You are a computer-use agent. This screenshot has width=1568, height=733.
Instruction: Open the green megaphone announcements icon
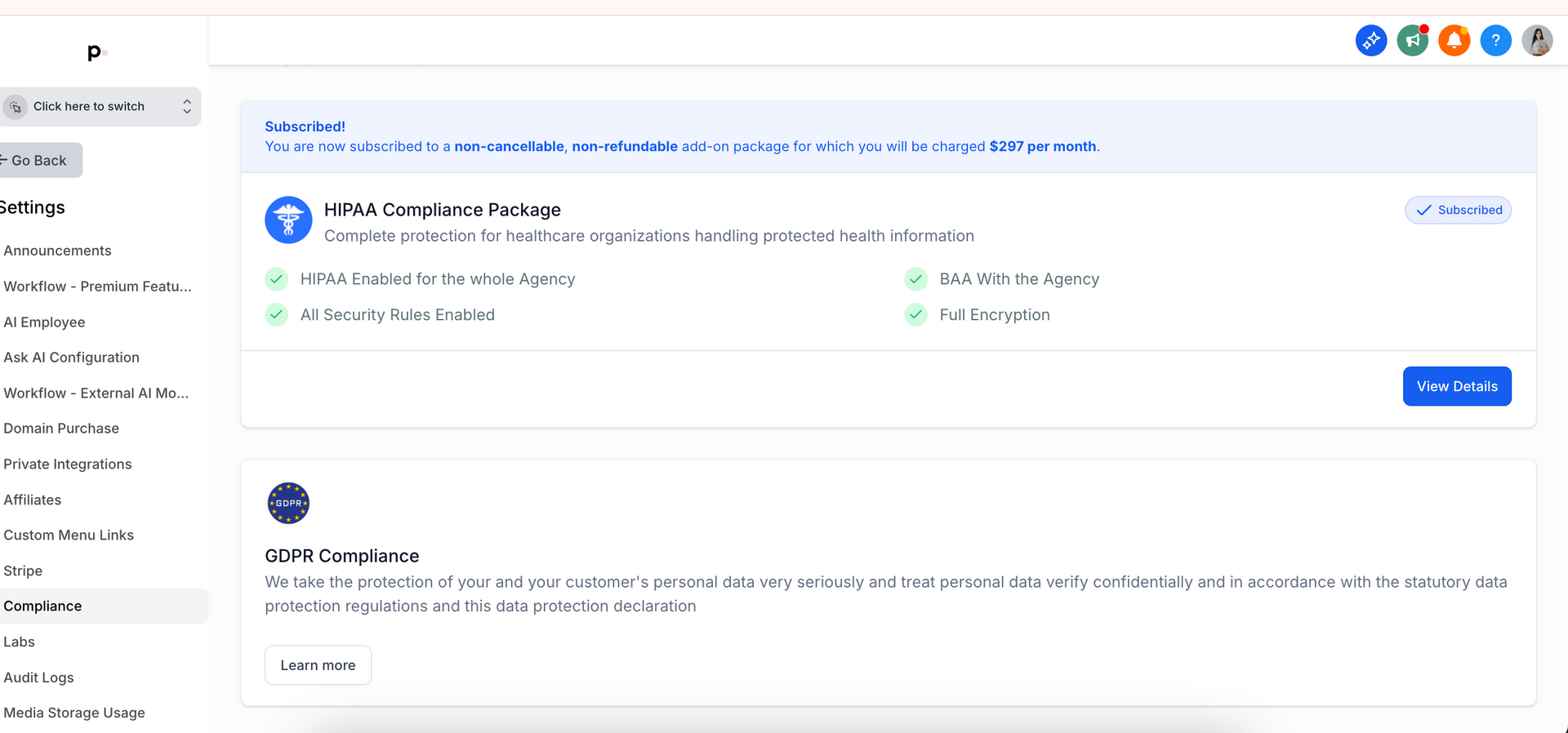(1413, 40)
